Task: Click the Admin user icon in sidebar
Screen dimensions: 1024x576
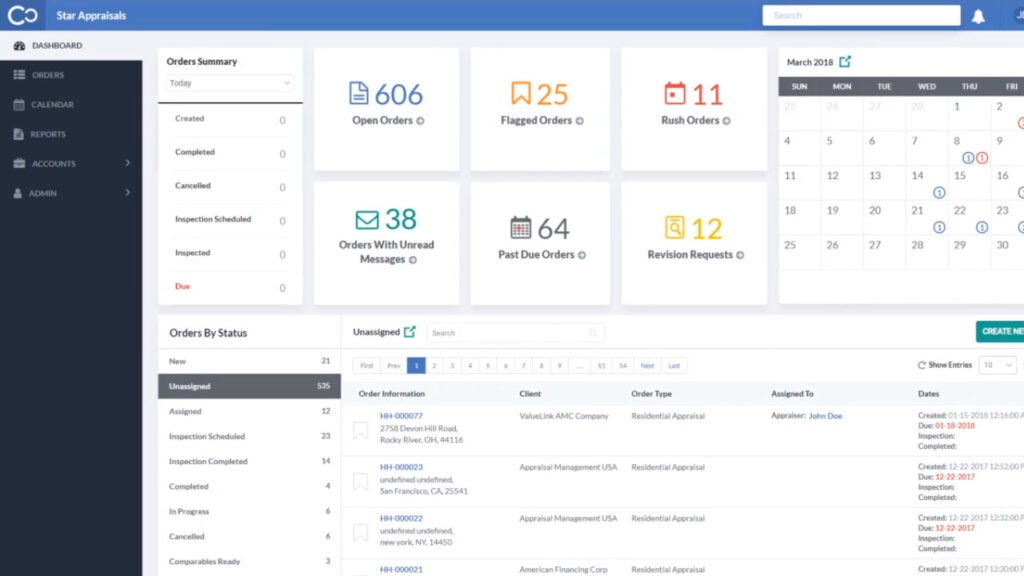Action: (18, 193)
